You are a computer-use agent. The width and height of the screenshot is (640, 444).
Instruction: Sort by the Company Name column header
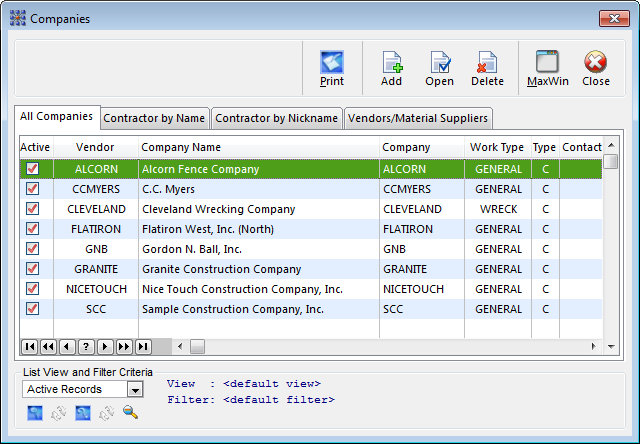tap(259, 147)
